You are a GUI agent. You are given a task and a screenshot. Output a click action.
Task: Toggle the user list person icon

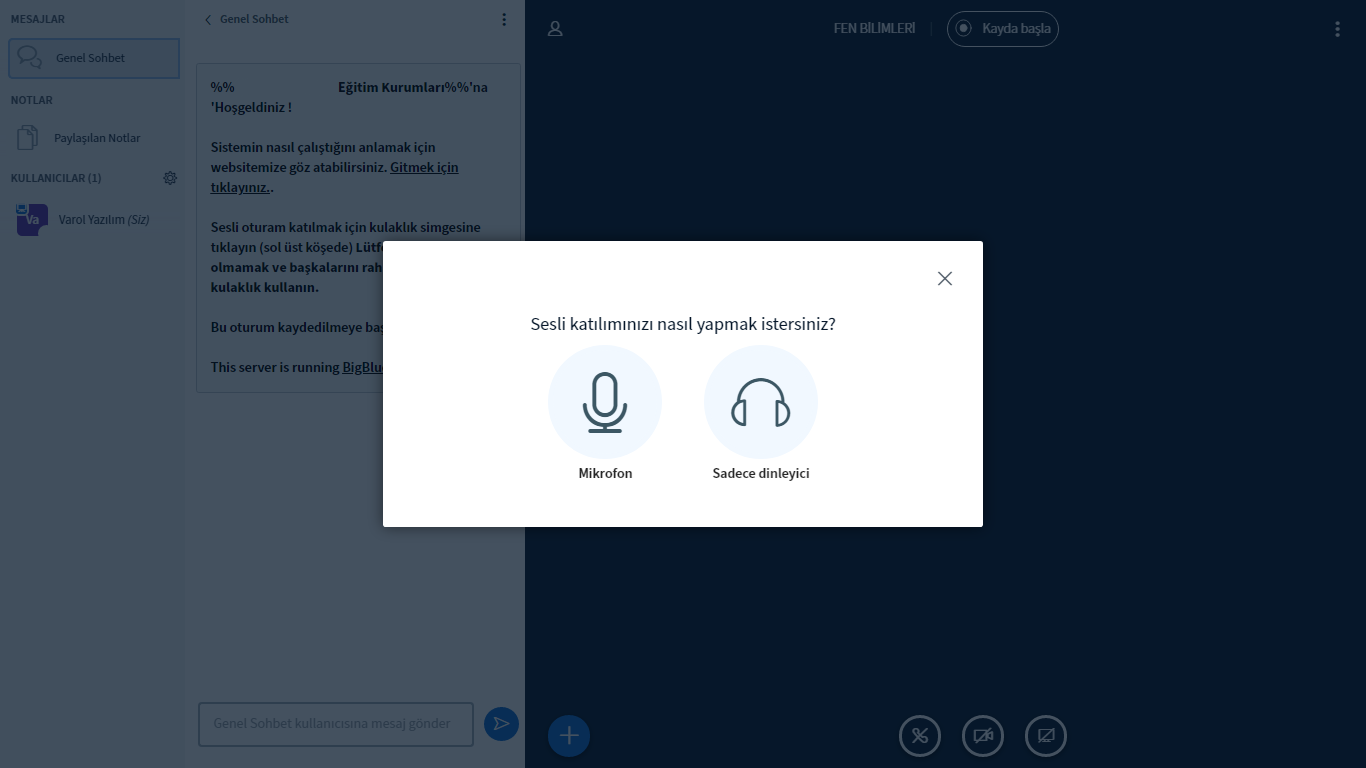point(555,29)
